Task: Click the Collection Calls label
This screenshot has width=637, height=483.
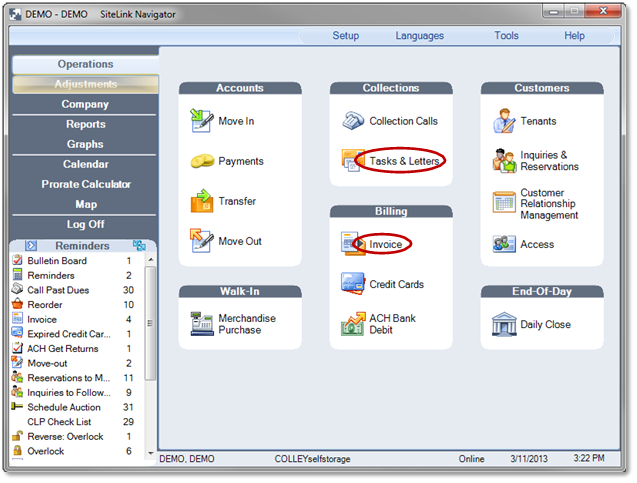Action: coord(403,121)
